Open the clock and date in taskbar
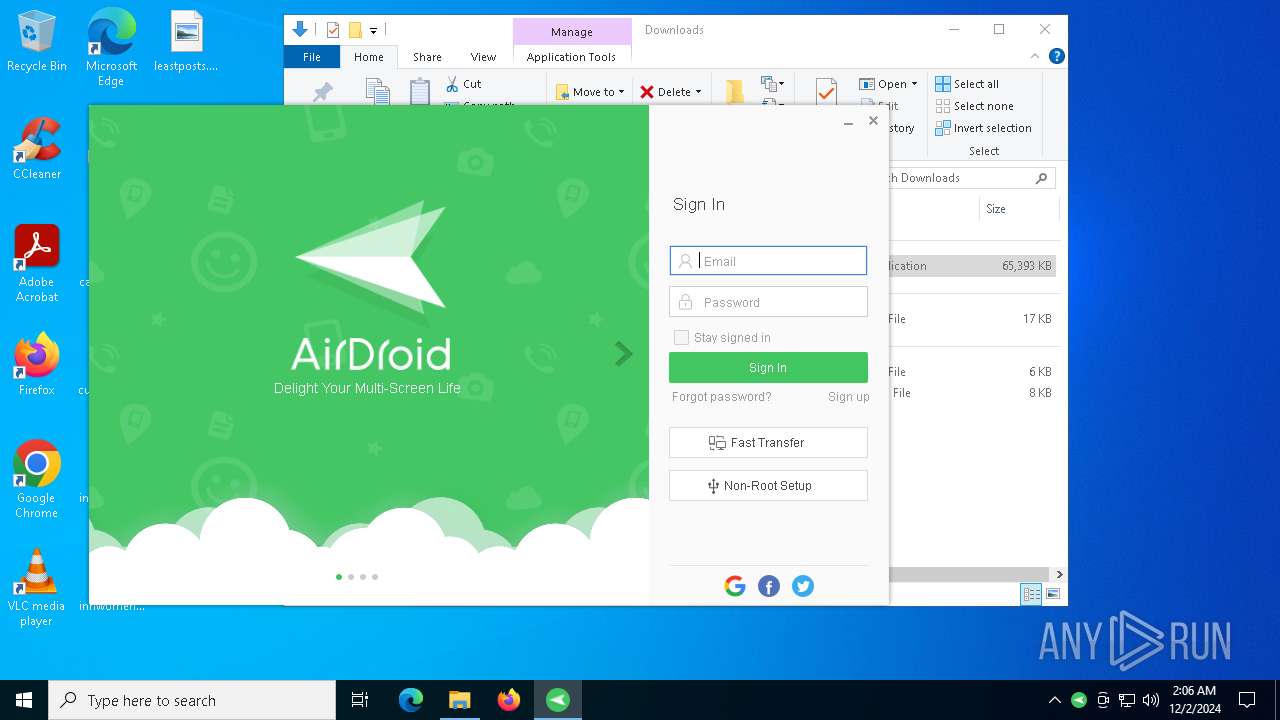This screenshot has height=720, width=1280. [1193, 700]
